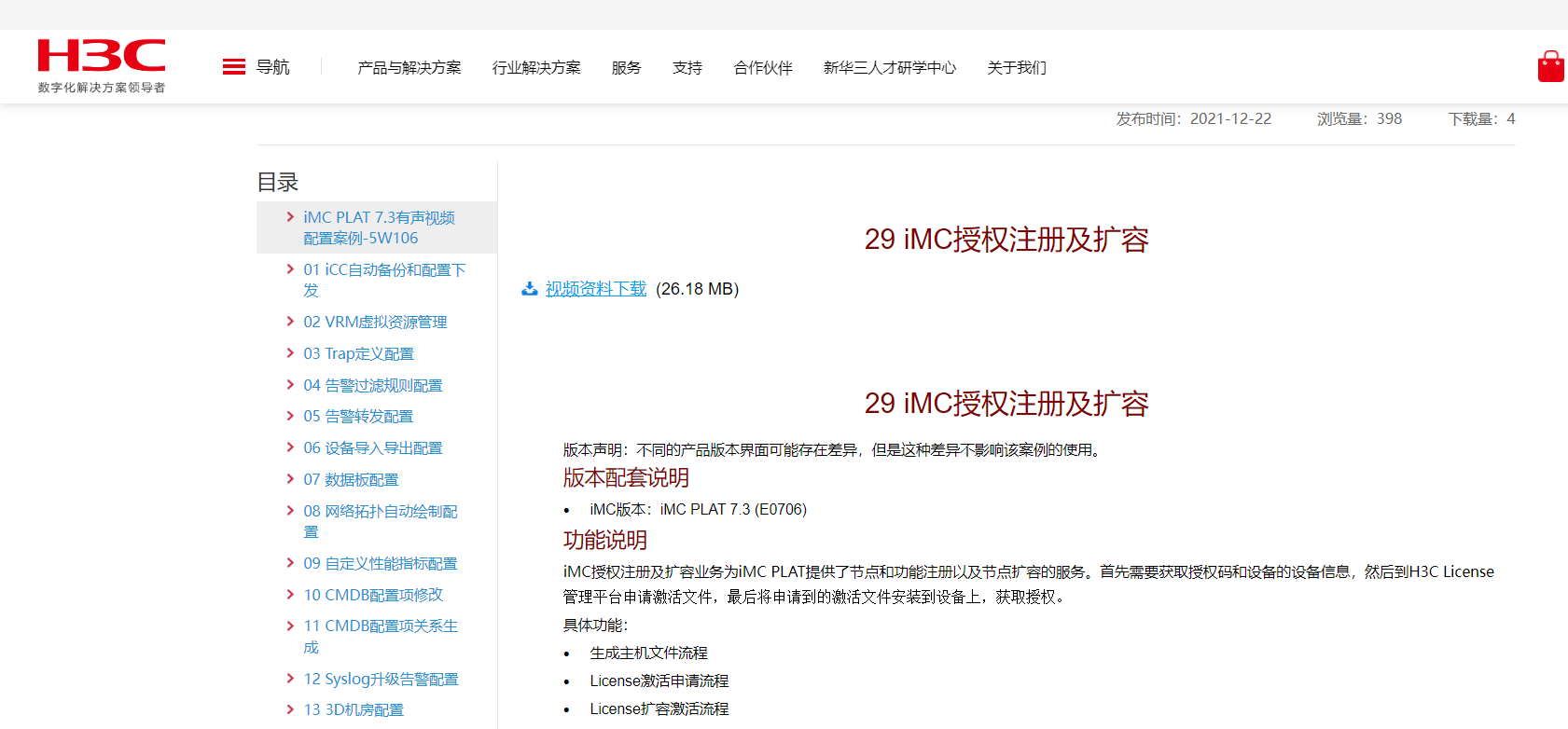Open the 关于我们 menu

point(1017,68)
